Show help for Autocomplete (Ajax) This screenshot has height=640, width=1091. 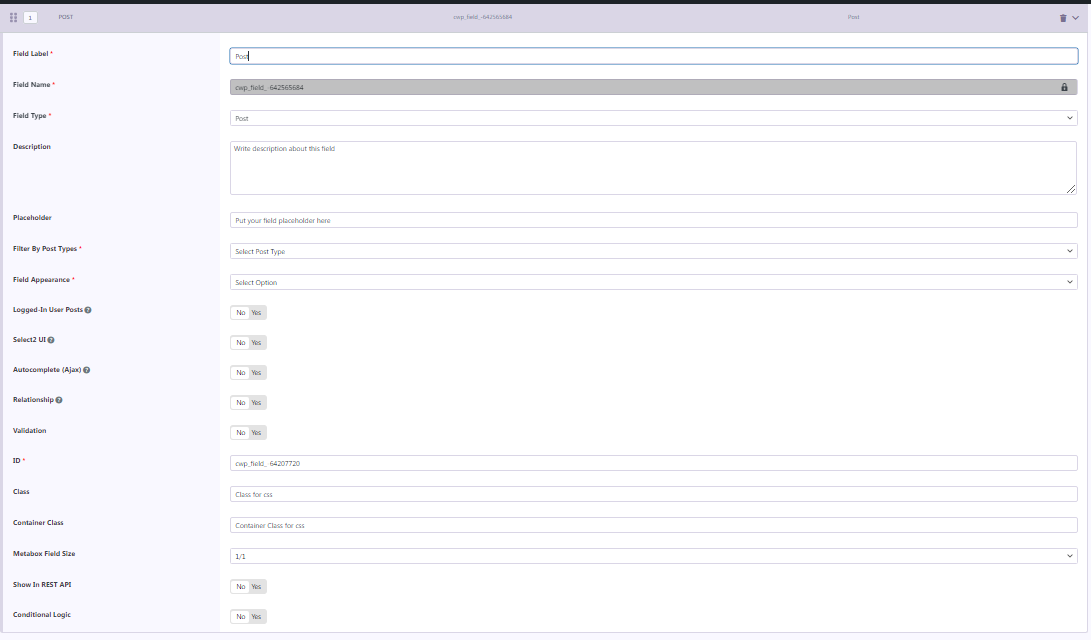[x=86, y=370]
